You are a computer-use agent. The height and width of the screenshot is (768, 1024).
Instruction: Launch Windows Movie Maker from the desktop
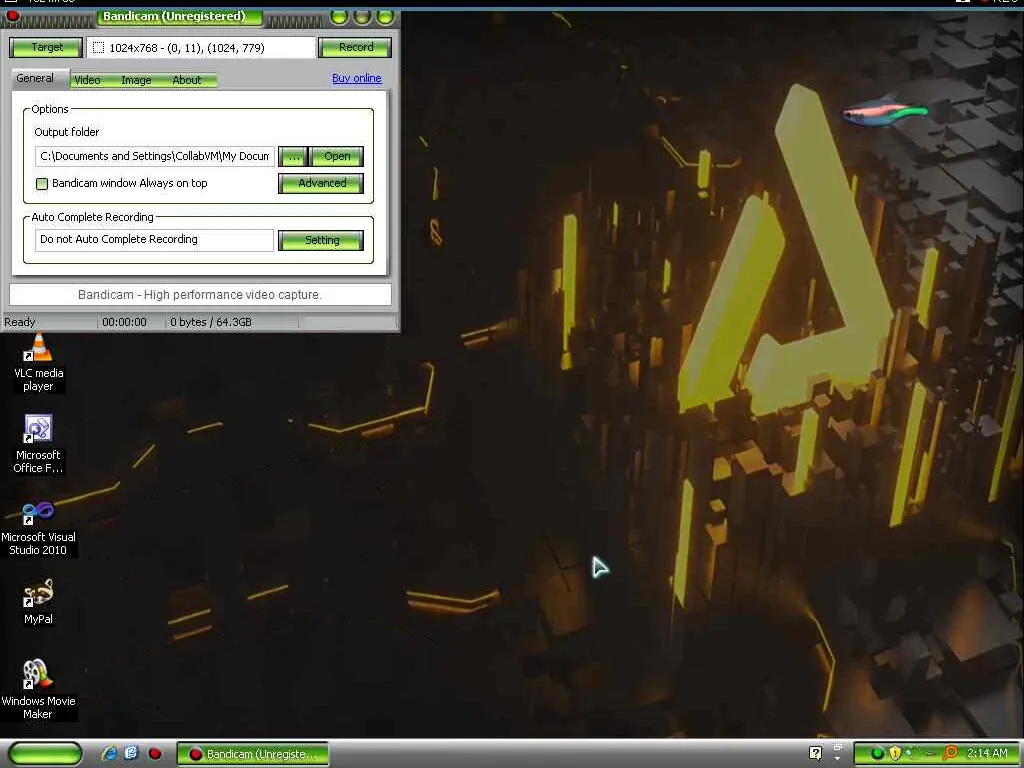click(38, 690)
